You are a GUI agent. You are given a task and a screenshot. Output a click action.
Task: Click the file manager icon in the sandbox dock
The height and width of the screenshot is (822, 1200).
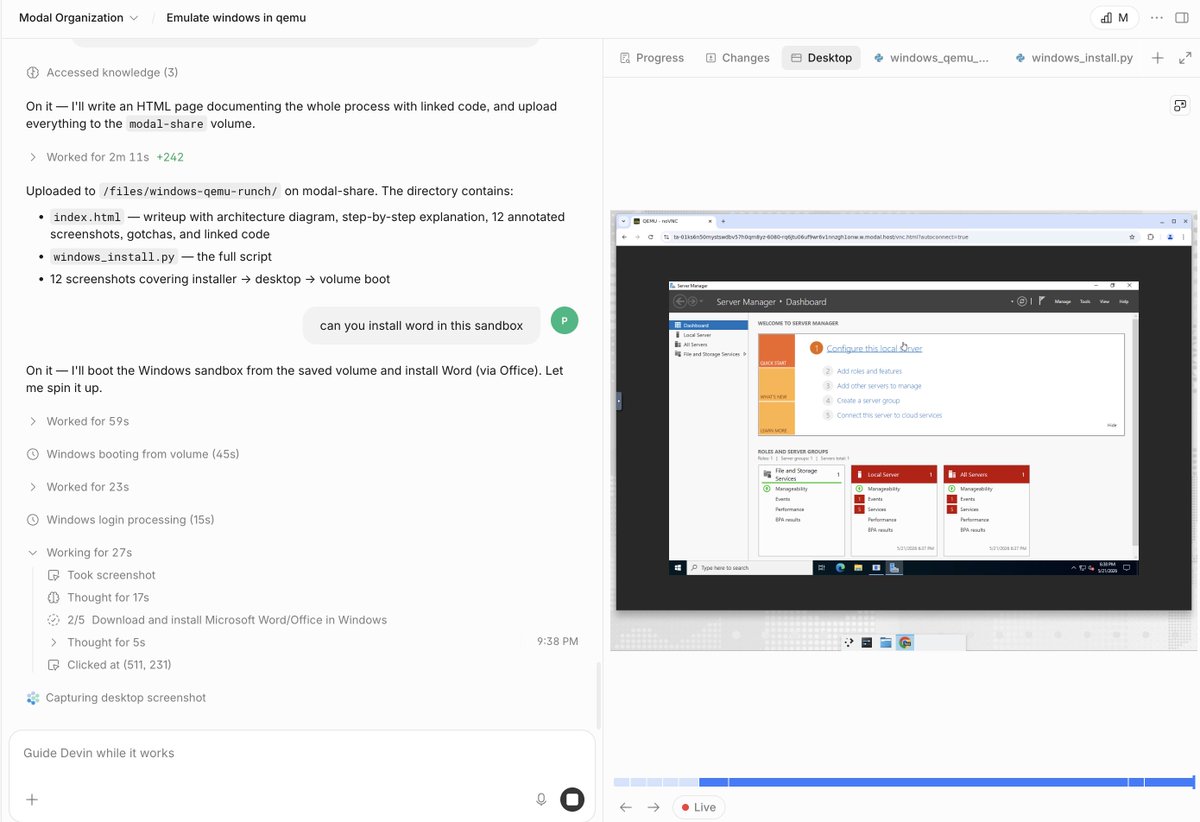[x=886, y=643]
